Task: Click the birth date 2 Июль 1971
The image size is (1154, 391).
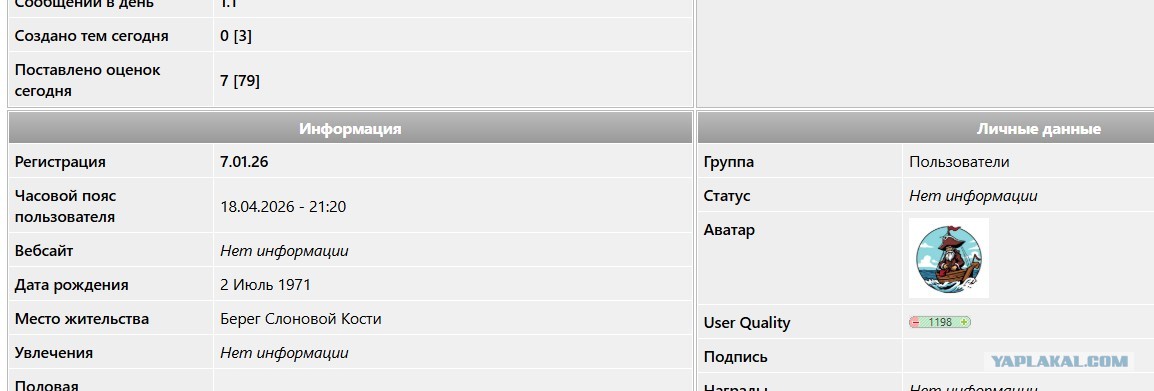Action: (x=266, y=285)
